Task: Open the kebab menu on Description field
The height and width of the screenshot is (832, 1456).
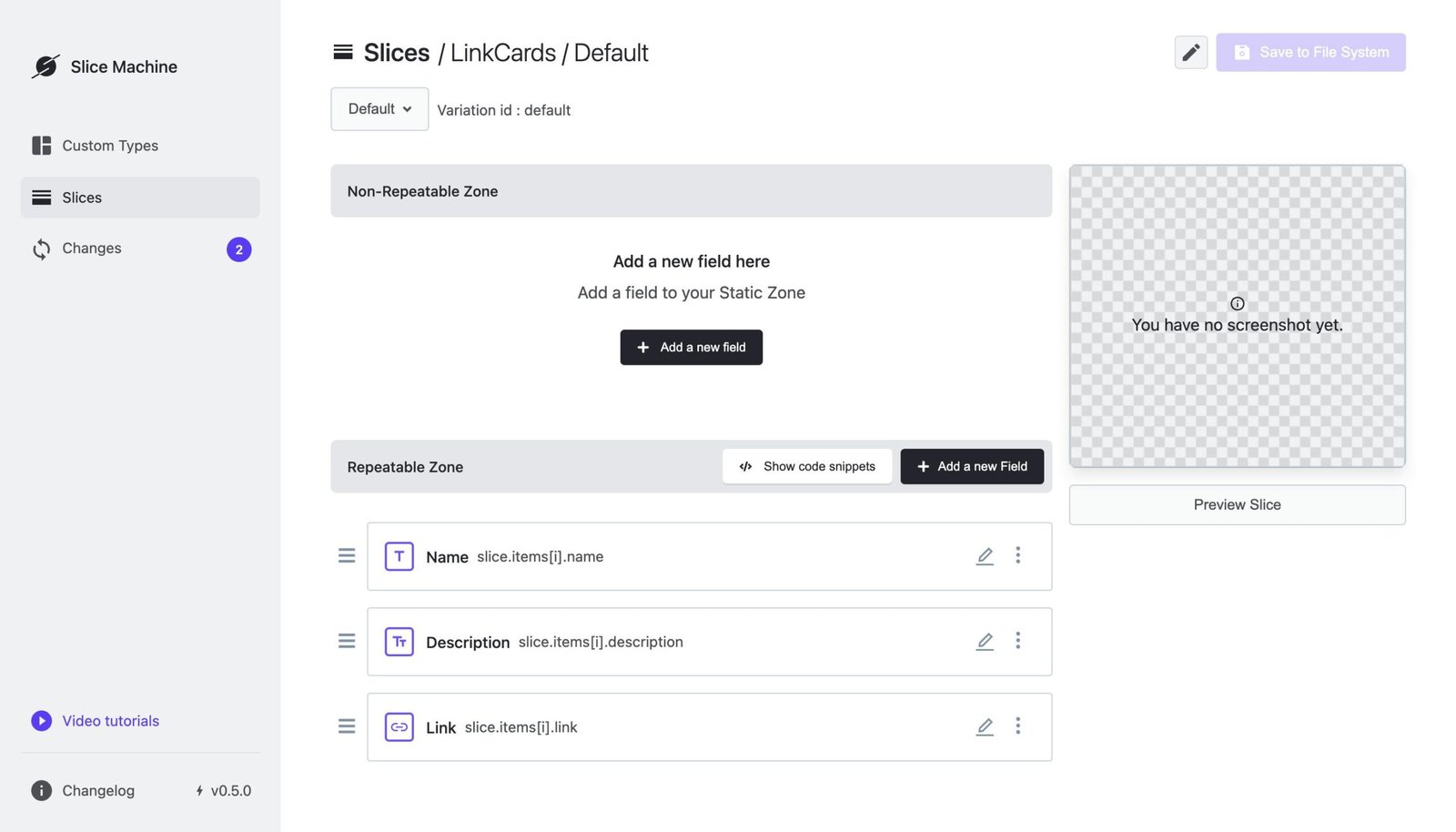Action: tap(1018, 641)
